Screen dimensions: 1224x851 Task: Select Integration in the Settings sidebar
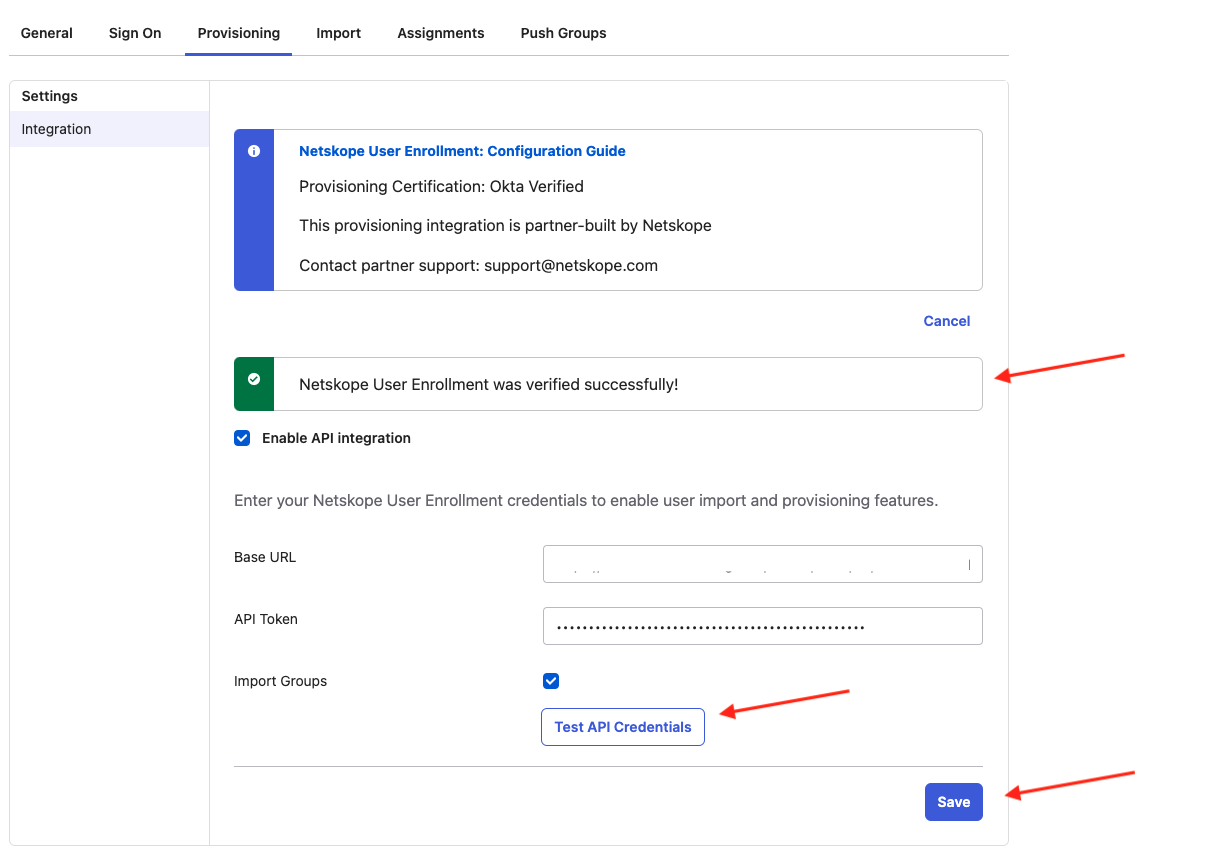(109, 129)
